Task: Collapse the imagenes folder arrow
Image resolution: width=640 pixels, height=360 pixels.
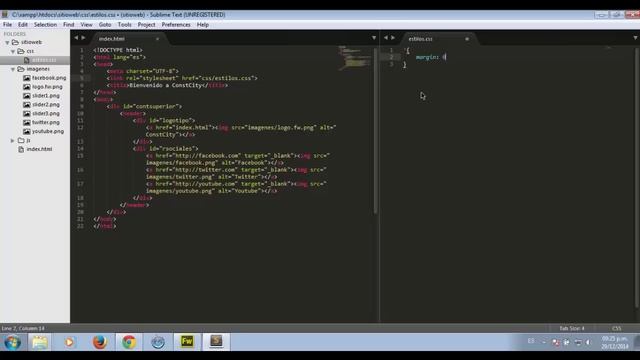Action: 13,69
